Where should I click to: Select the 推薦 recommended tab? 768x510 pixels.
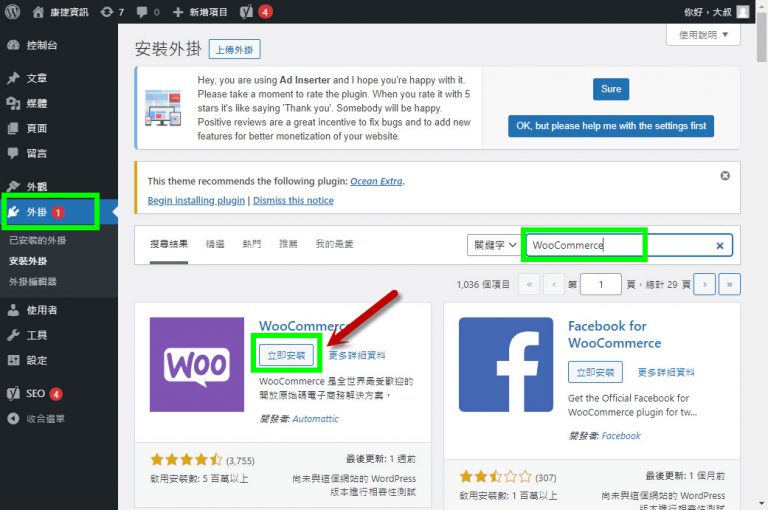pyautogui.click(x=288, y=244)
